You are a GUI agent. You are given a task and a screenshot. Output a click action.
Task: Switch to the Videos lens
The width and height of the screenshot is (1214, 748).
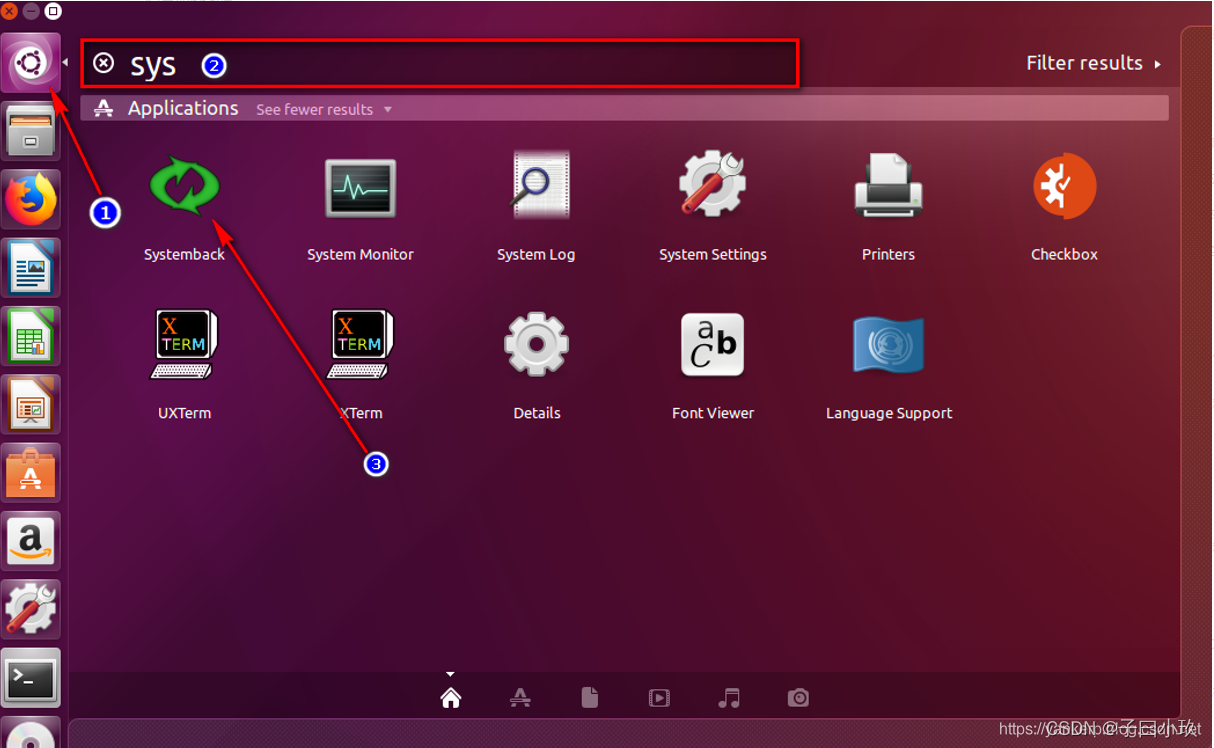(659, 698)
